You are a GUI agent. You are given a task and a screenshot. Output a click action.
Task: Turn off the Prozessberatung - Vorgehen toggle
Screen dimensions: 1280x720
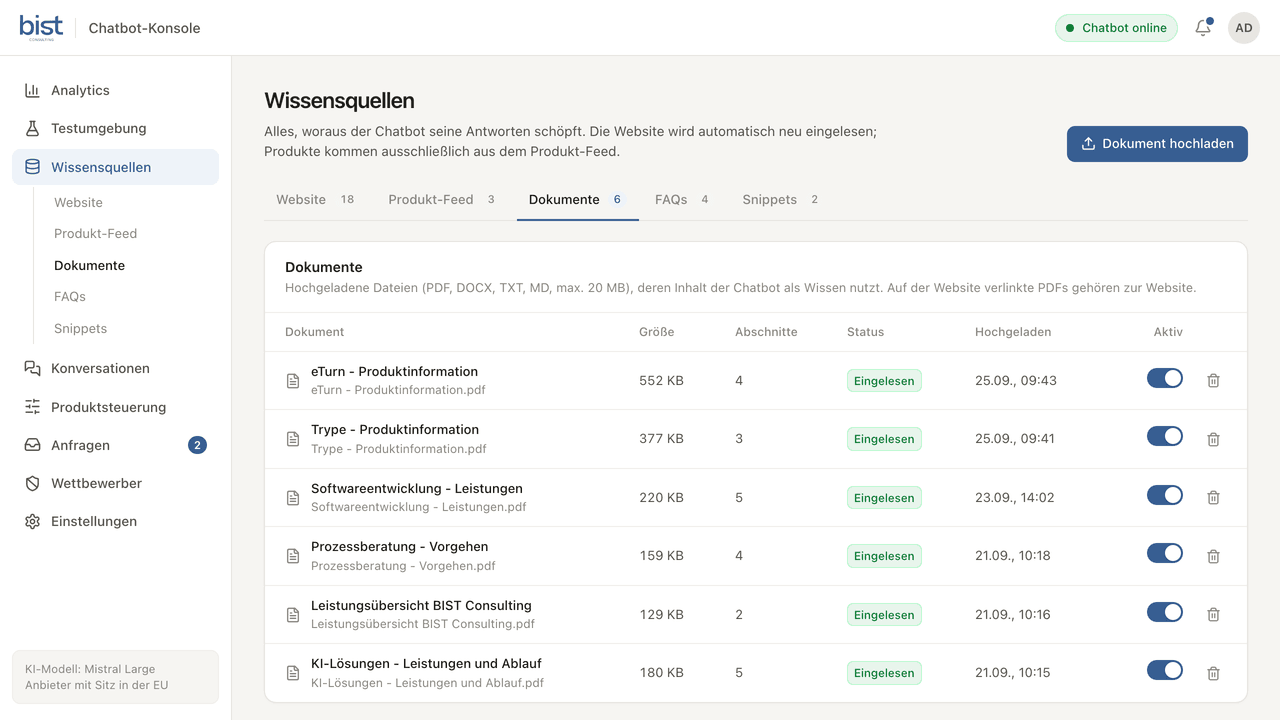[x=1165, y=553]
